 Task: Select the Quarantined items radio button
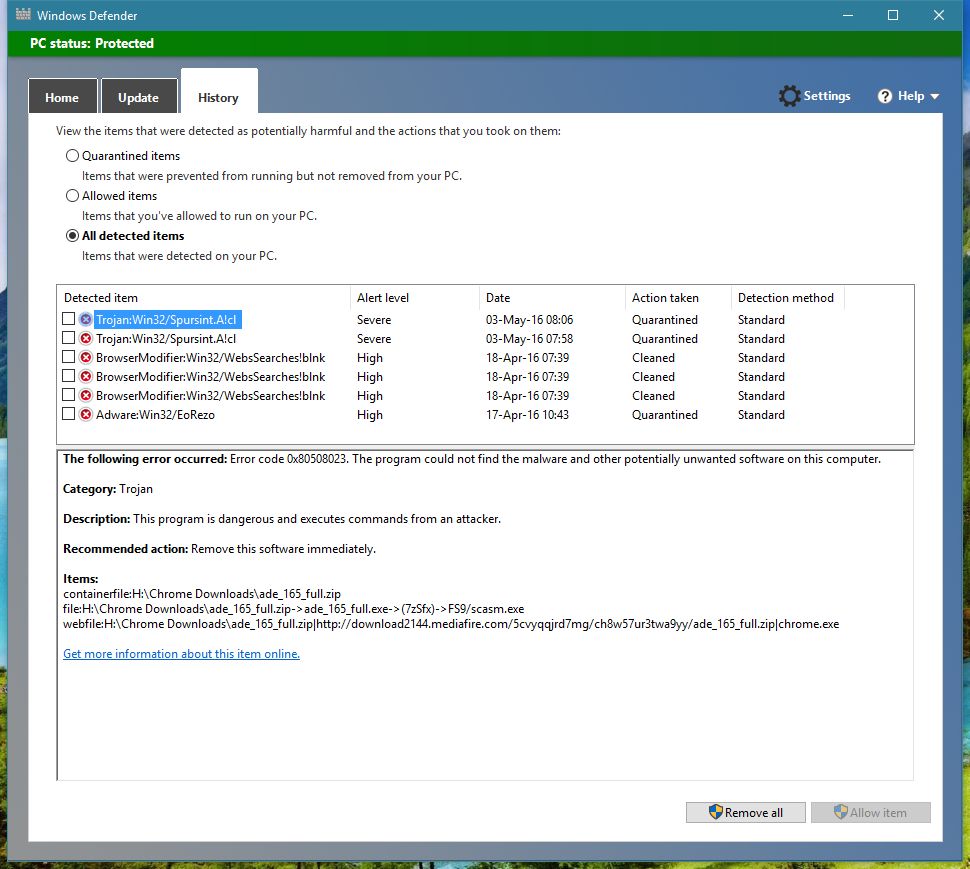click(x=72, y=156)
